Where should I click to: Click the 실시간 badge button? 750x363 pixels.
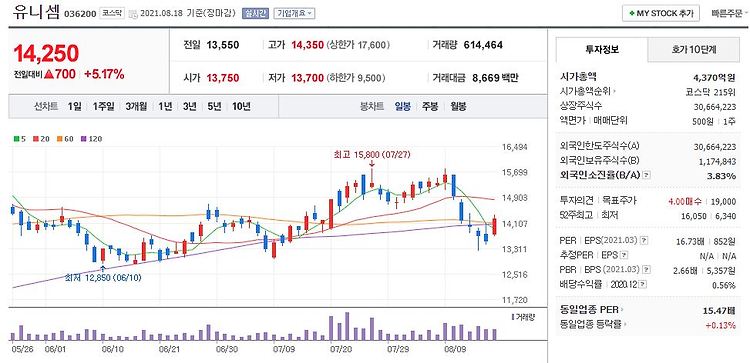(x=256, y=13)
